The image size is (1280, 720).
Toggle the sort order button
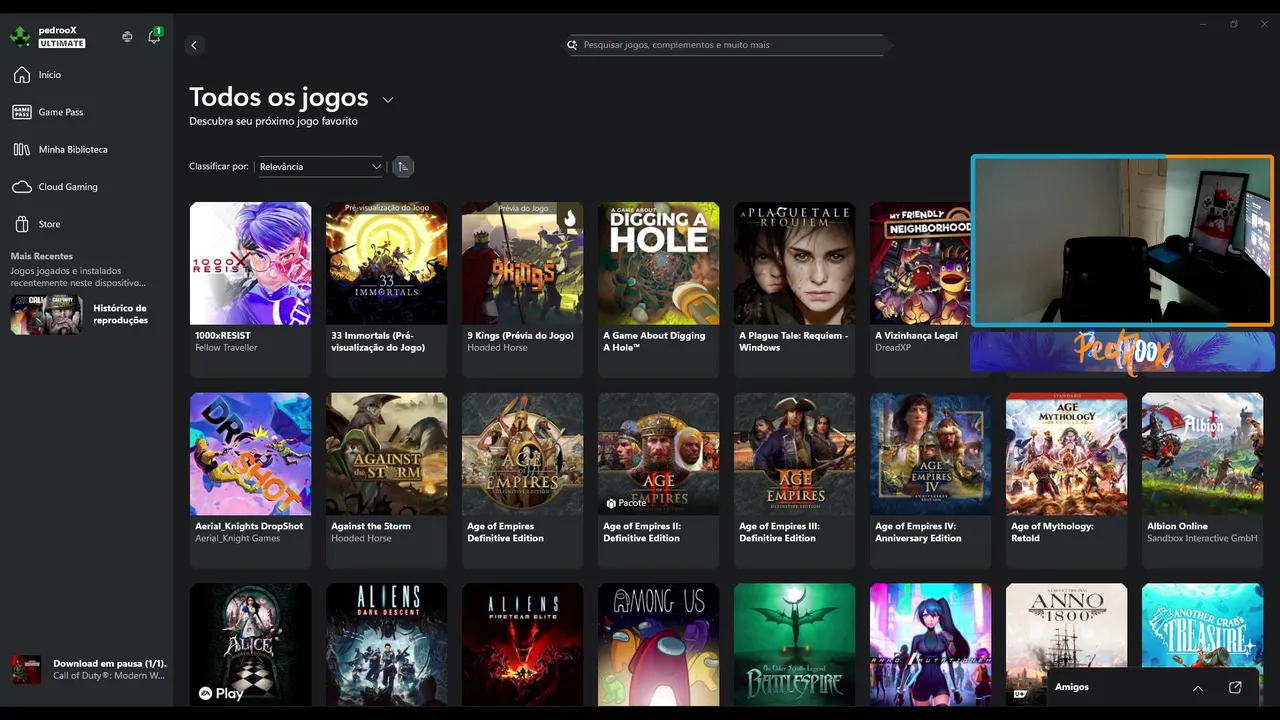click(x=403, y=167)
